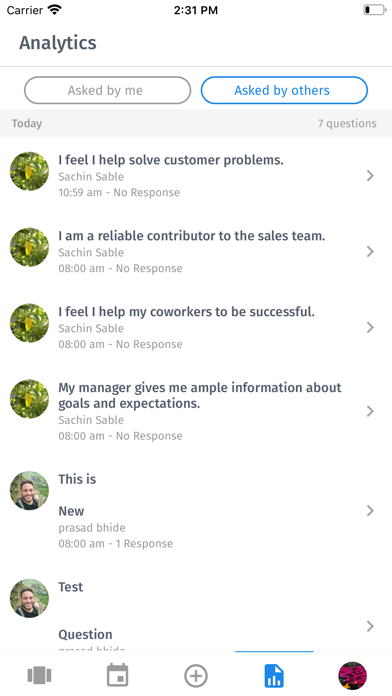
Task: Expand chevron for customer problems question
Action: tap(370, 176)
